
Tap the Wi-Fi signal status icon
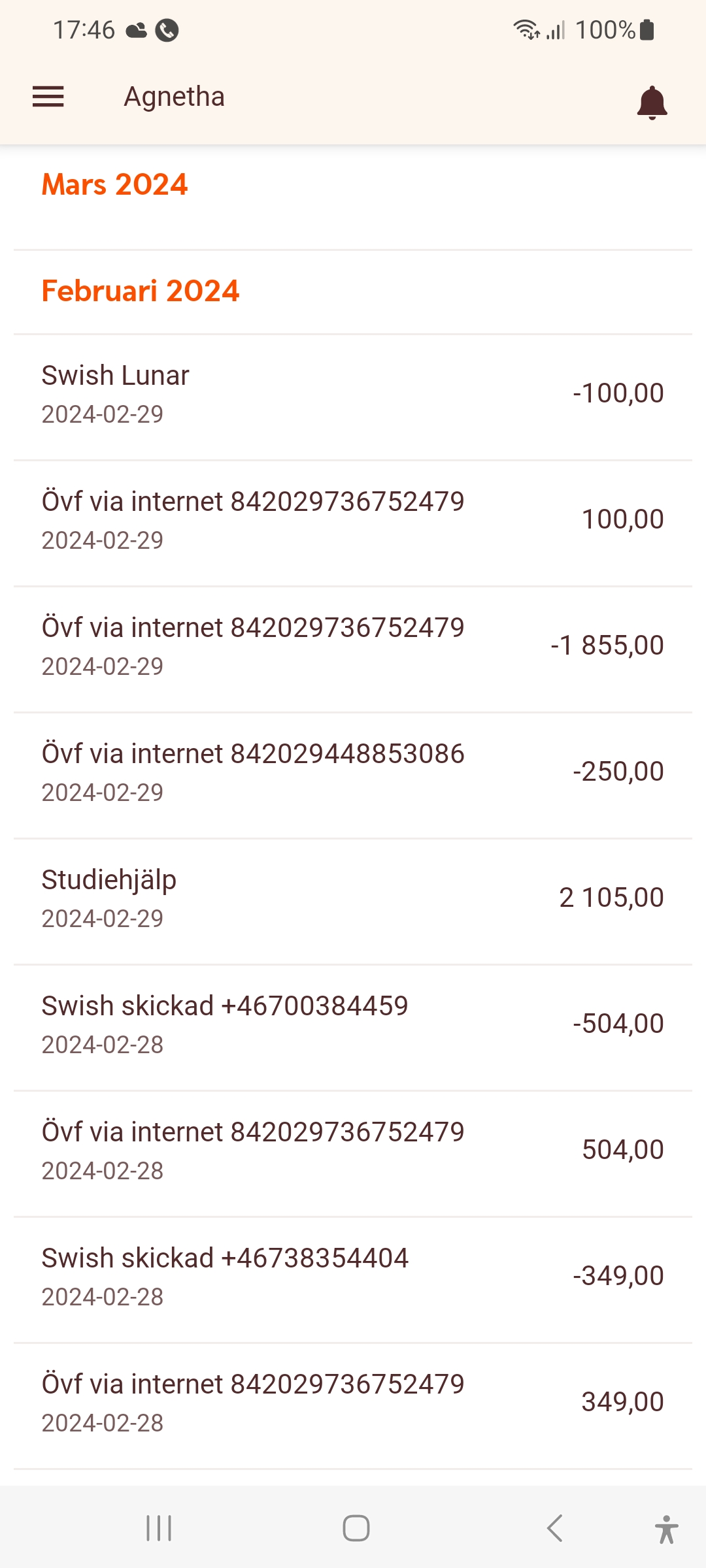coord(526,30)
